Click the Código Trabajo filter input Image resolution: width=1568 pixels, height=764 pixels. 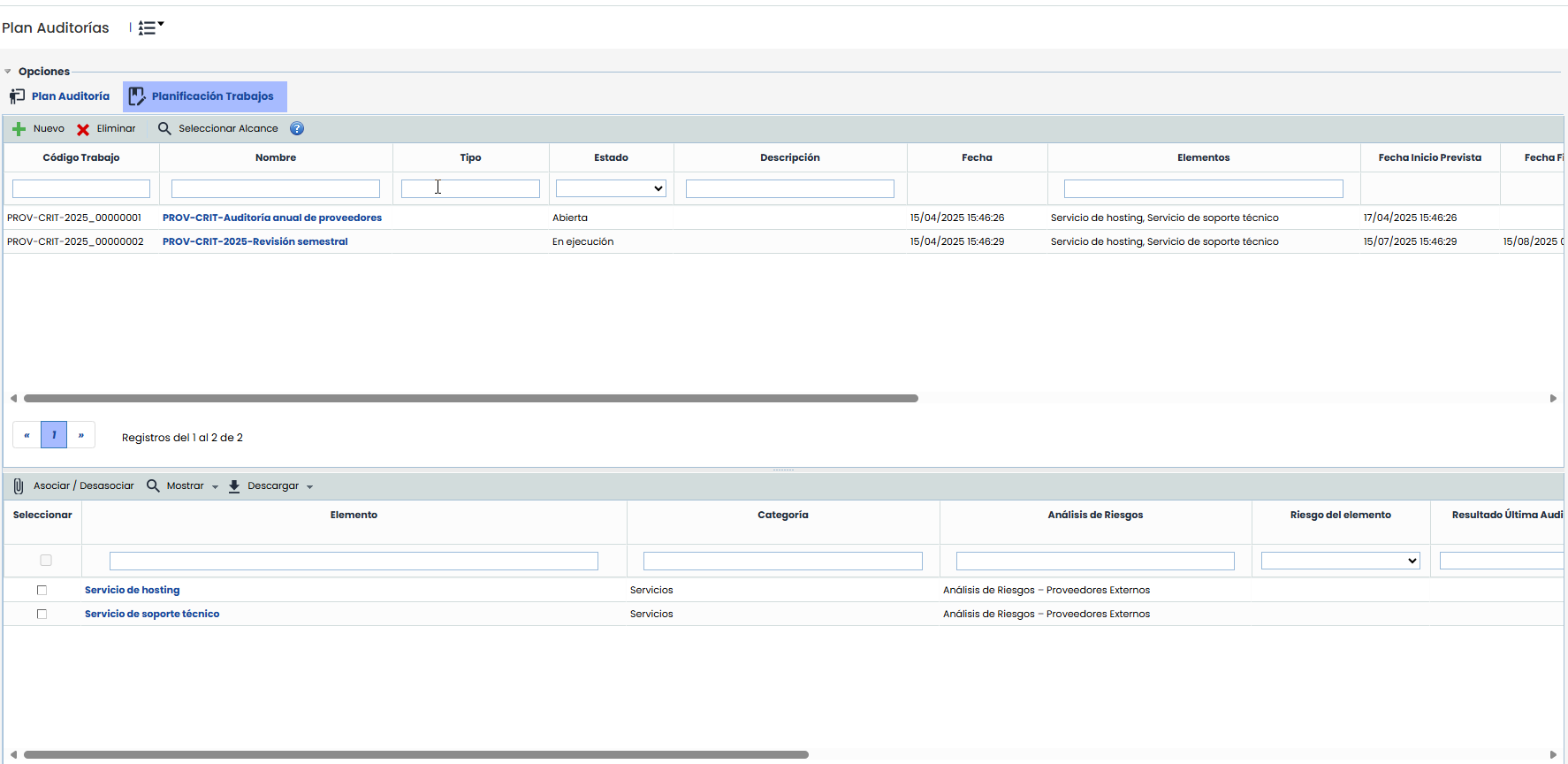click(x=81, y=188)
